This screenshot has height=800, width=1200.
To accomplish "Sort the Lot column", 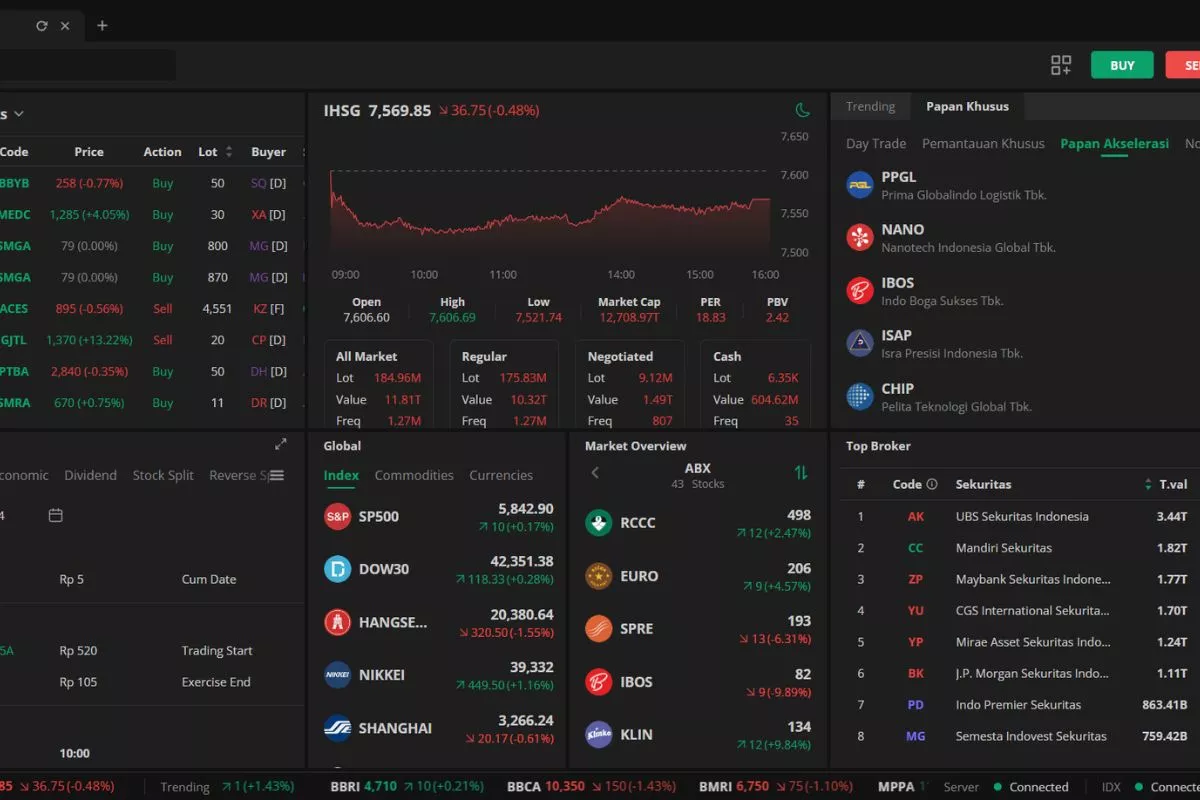I will pyautogui.click(x=229, y=152).
